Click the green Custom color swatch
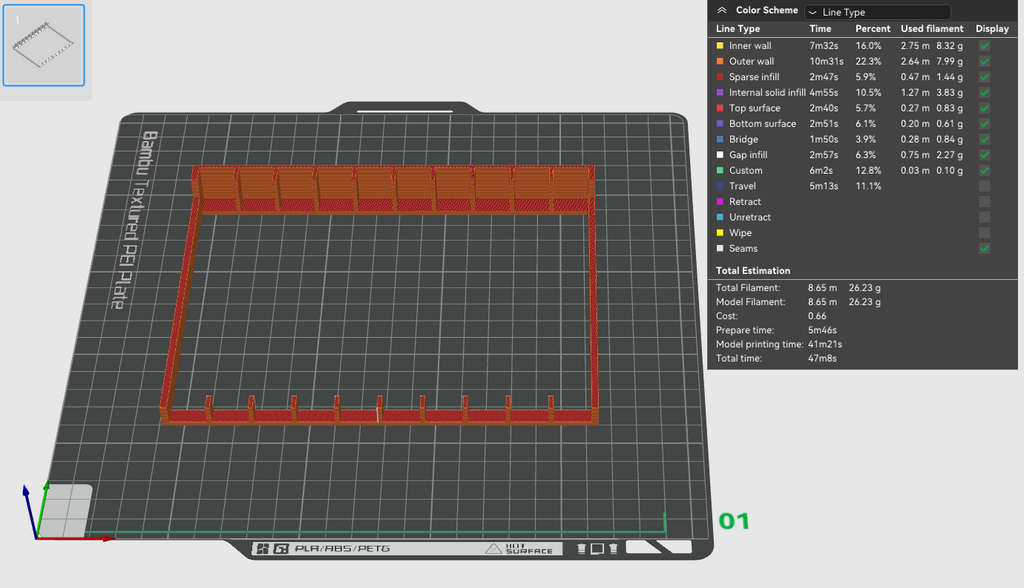The width and height of the screenshot is (1024, 588). 720,171
